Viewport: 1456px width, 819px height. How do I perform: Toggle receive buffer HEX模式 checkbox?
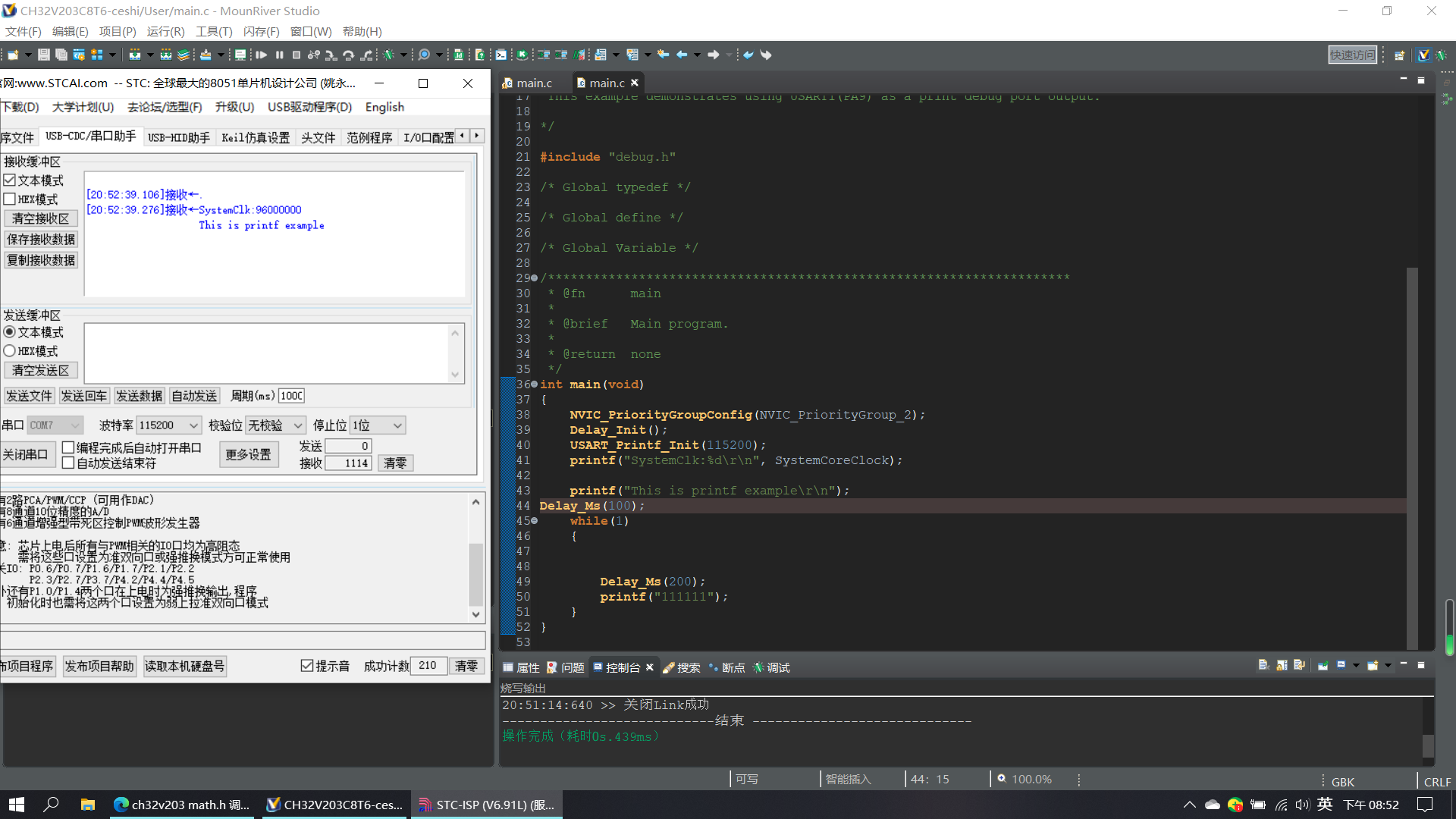[10, 199]
